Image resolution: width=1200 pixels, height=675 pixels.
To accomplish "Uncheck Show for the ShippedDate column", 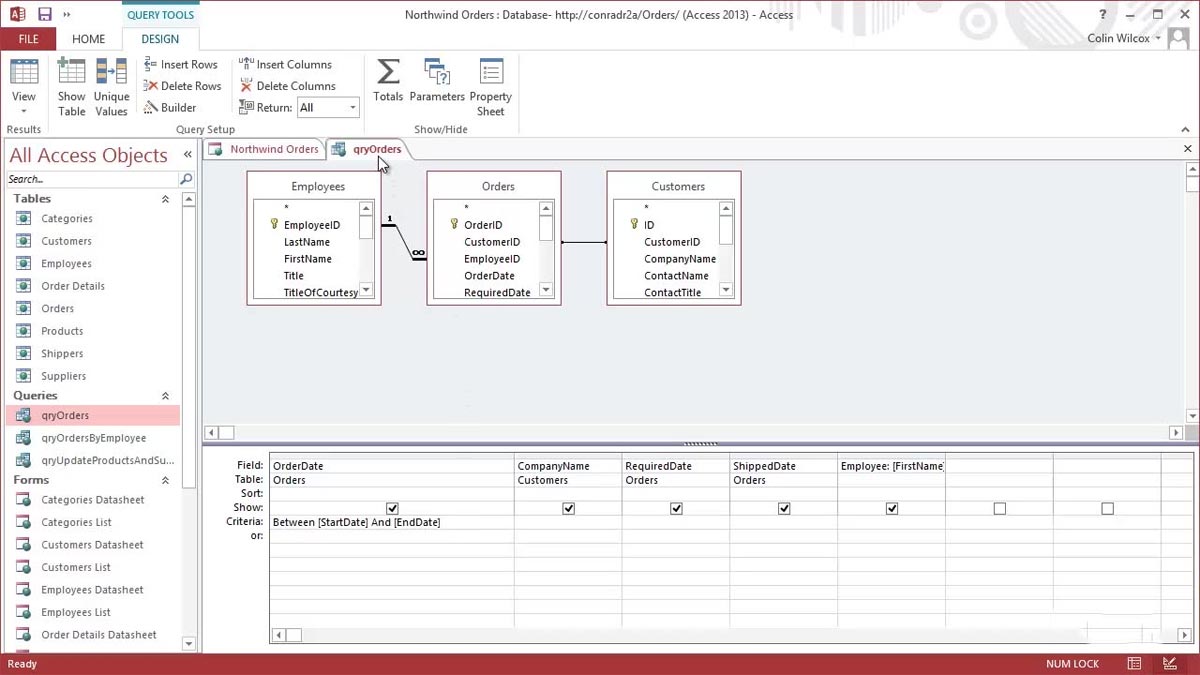I will point(784,507).
